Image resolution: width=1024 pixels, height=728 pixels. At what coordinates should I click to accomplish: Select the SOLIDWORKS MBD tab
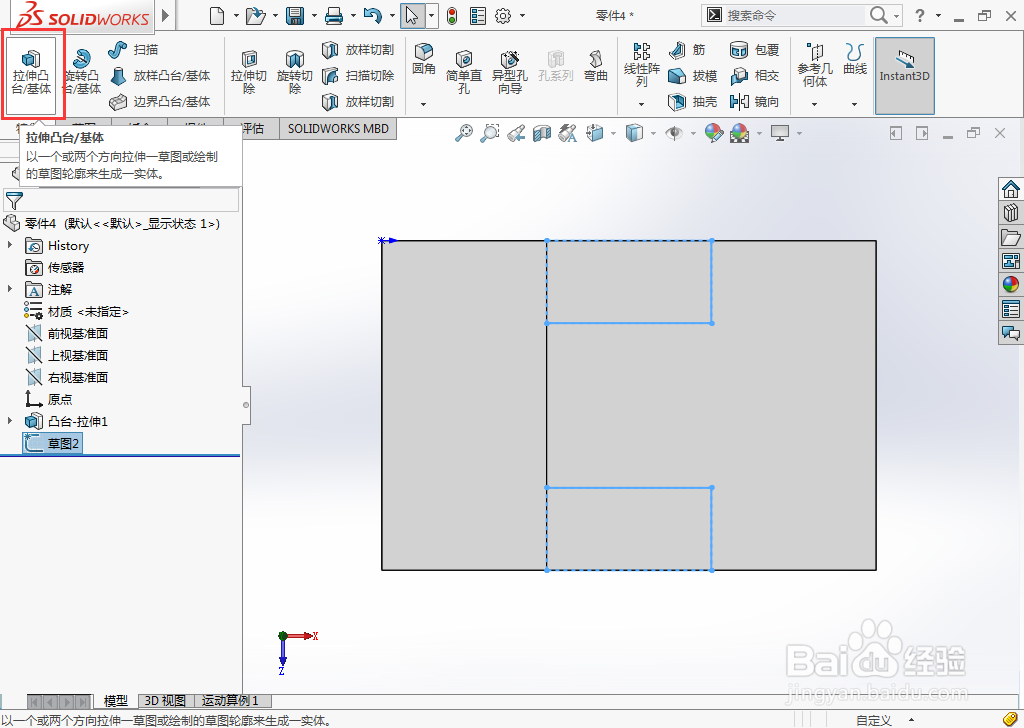[x=338, y=129]
